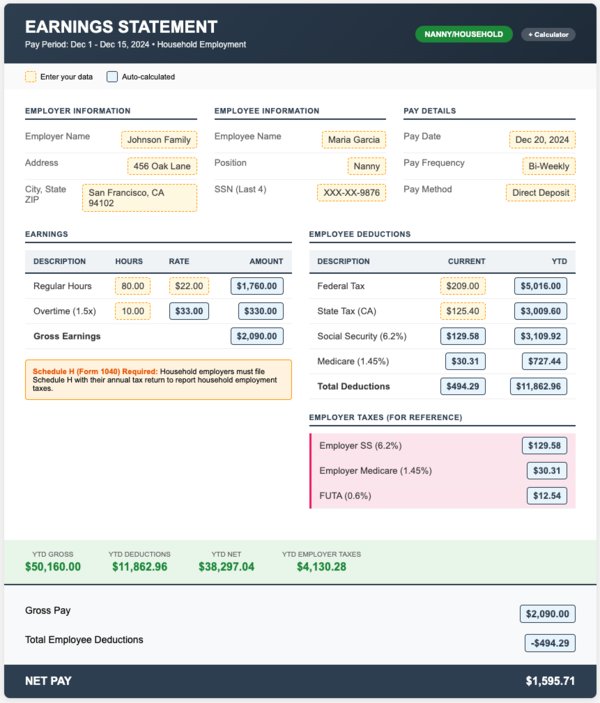Click the City, State ZIP field
The image size is (600, 703).
click(x=139, y=197)
